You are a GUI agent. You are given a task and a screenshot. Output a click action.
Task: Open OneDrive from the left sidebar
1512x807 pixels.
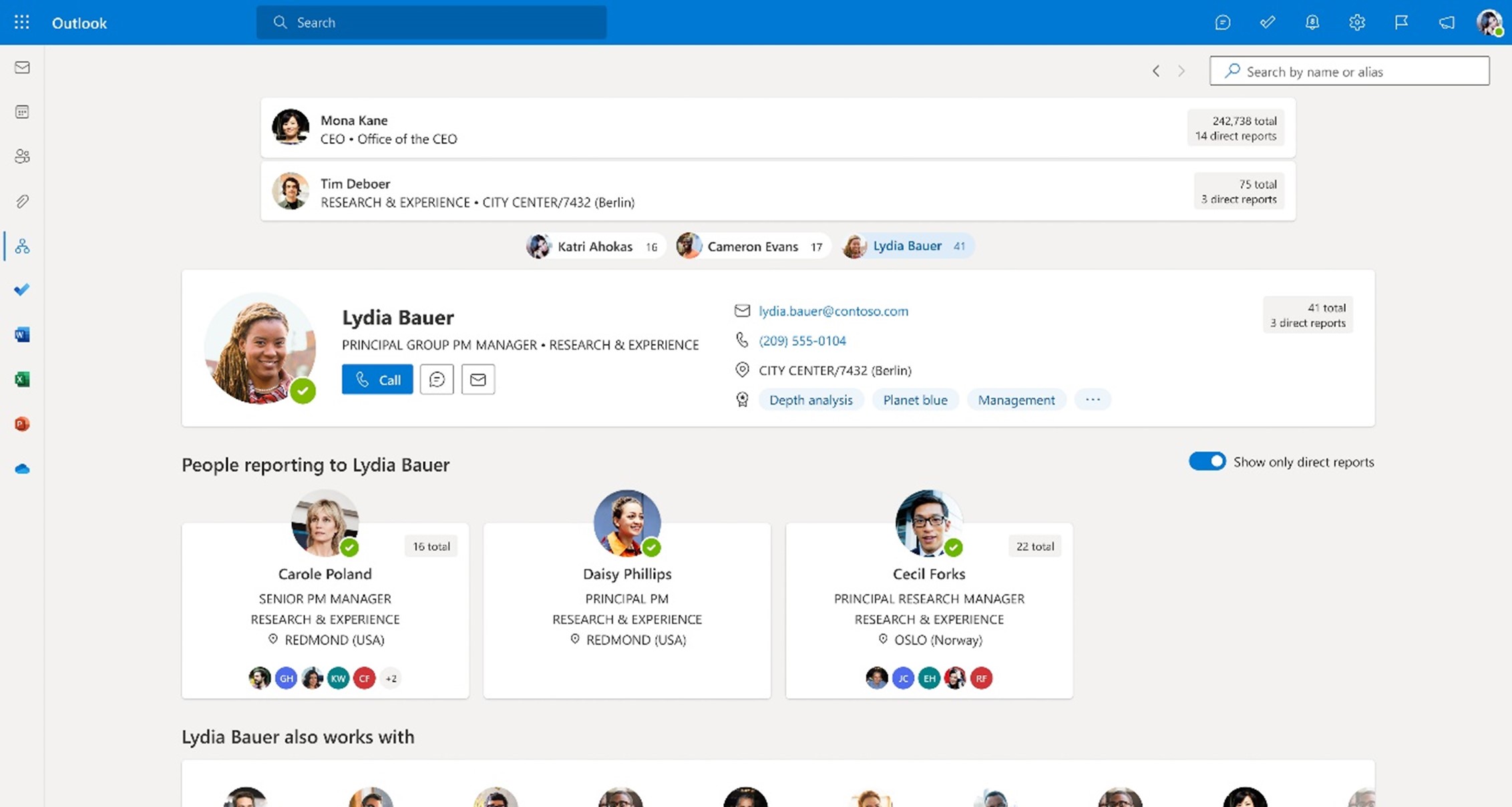pos(22,469)
